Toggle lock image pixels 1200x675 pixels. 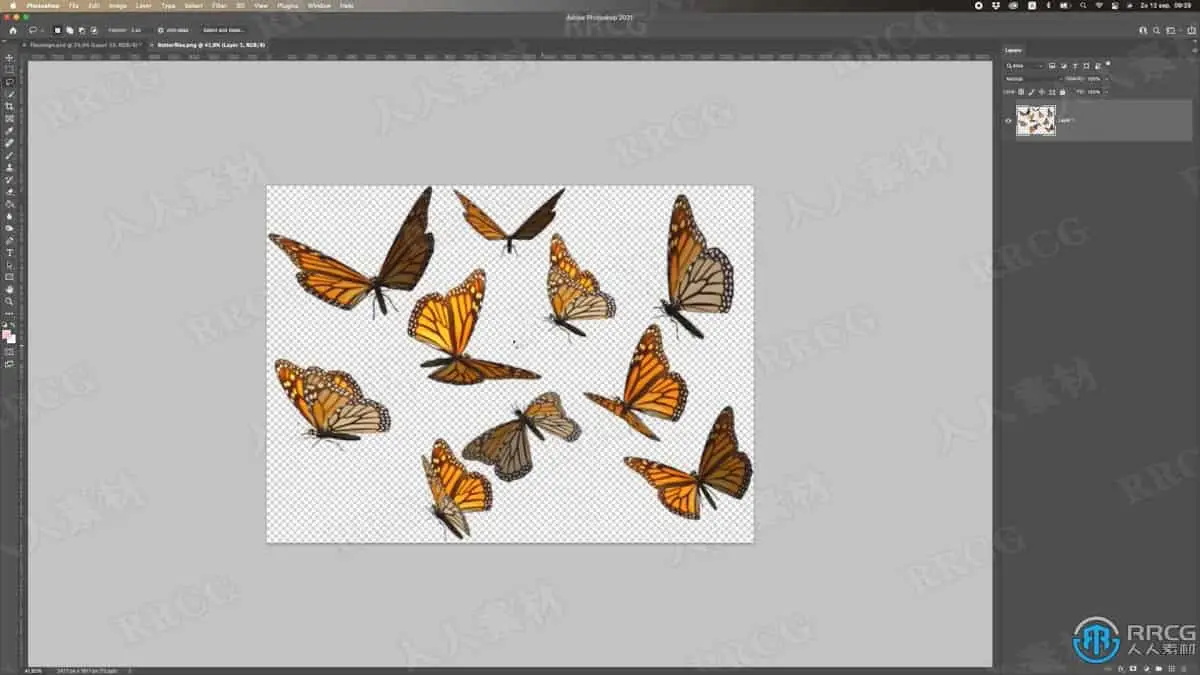pyautogui.click(x=1031, y=92)
